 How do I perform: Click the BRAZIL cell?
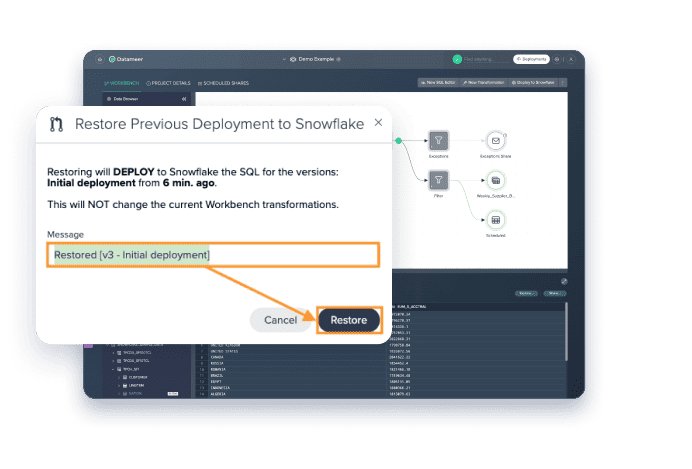(x=217, y=376)
